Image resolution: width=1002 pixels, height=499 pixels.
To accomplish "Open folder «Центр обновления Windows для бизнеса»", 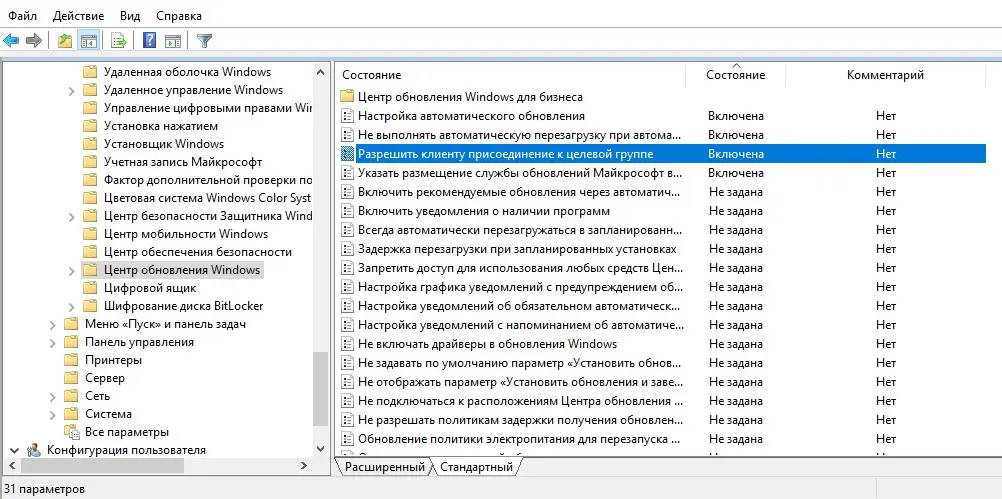I will coord(470,97).
